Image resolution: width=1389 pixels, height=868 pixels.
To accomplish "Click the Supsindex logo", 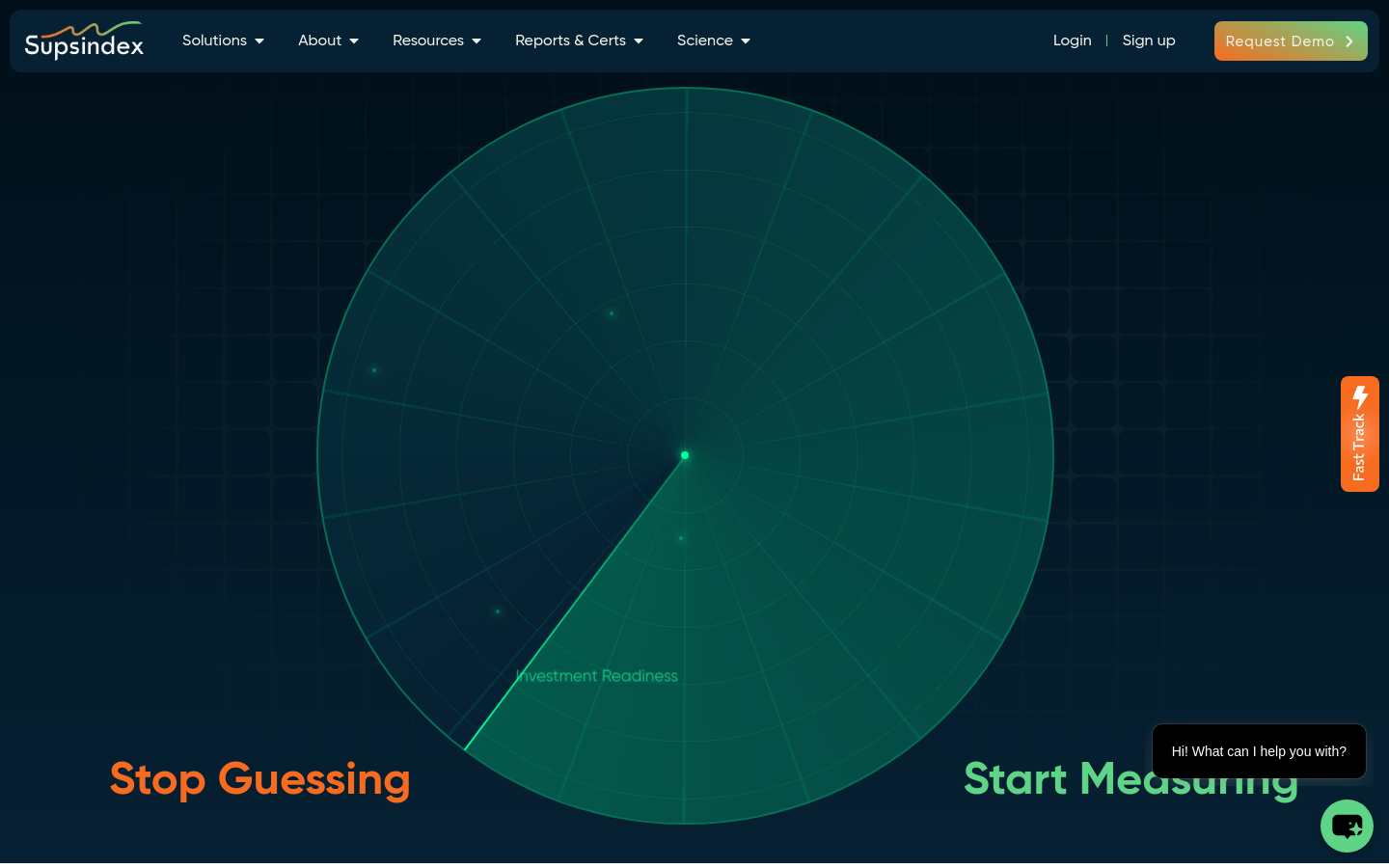I will coord(84,41).
